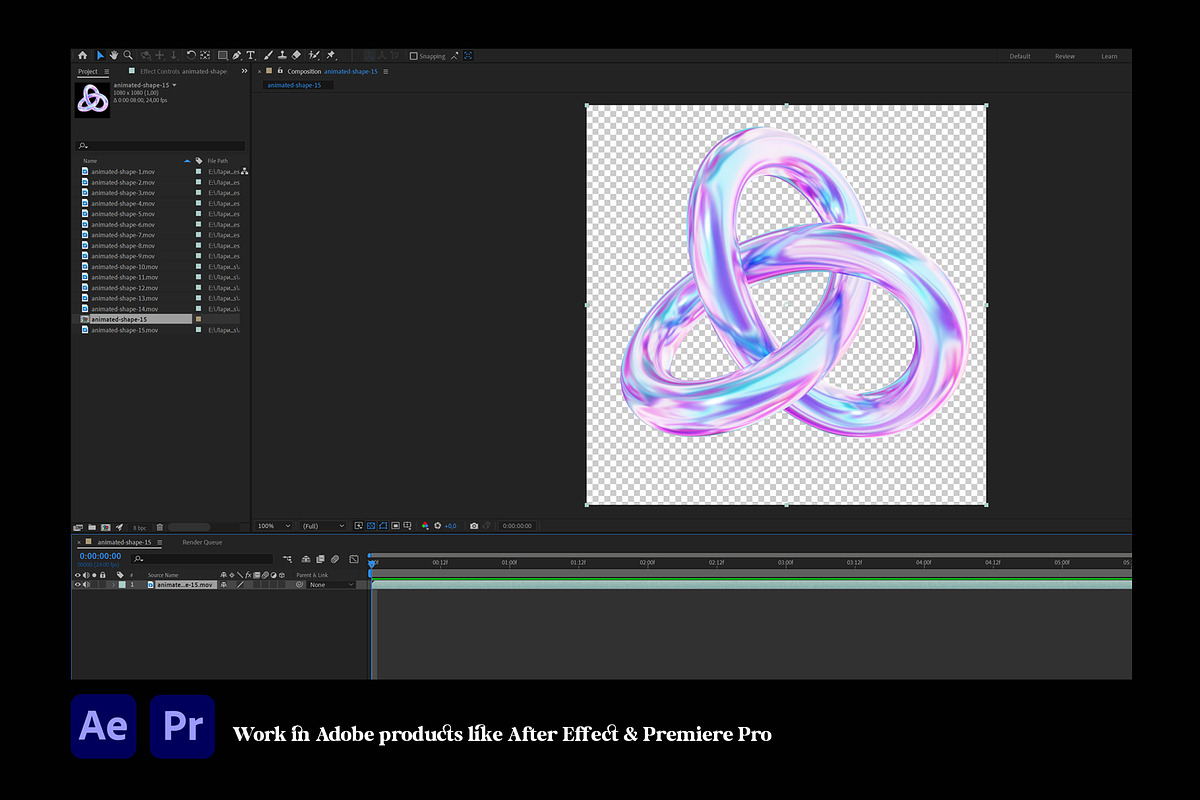This screenshot has height=800, width=1200.
Task: Toggle mask and shape path visibility
Action: [x=383, y=526]
